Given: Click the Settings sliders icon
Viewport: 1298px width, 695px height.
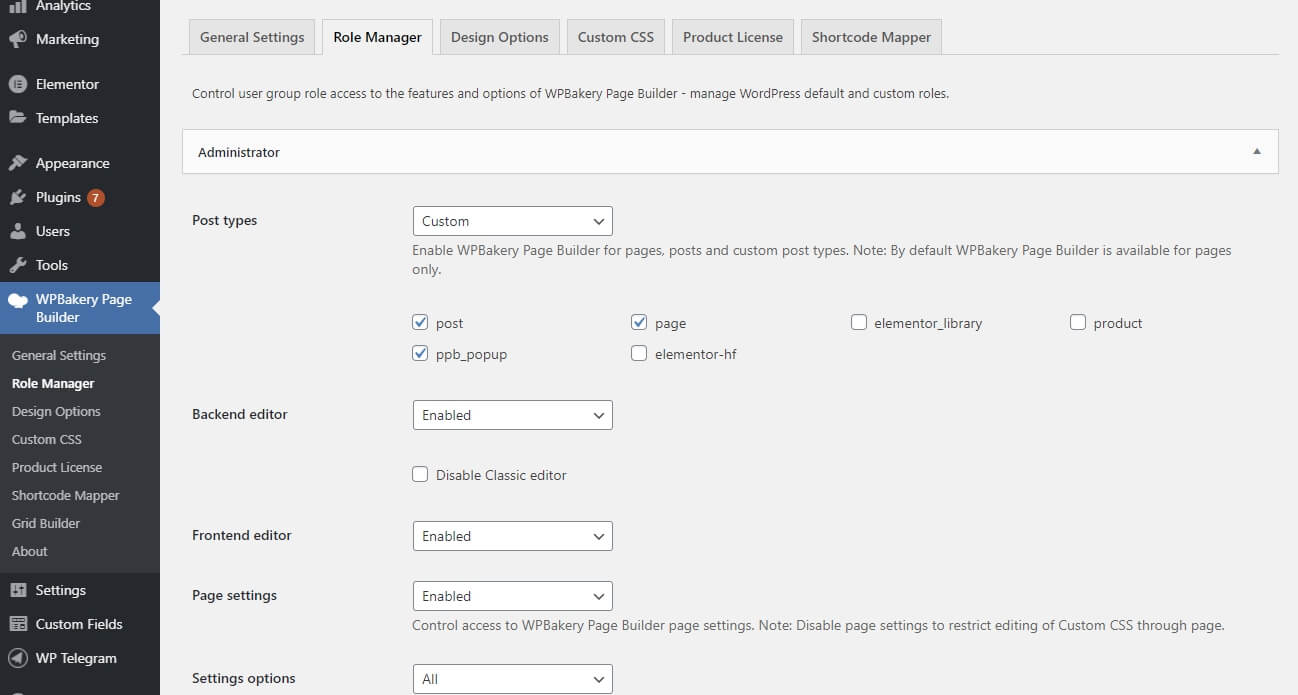Looking at the screenshot, I should point(18,590).
